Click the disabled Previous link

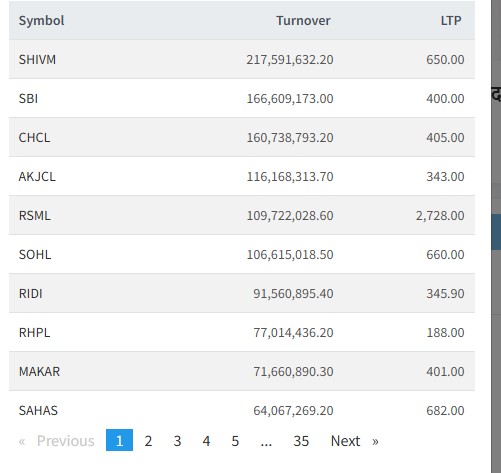57,441
